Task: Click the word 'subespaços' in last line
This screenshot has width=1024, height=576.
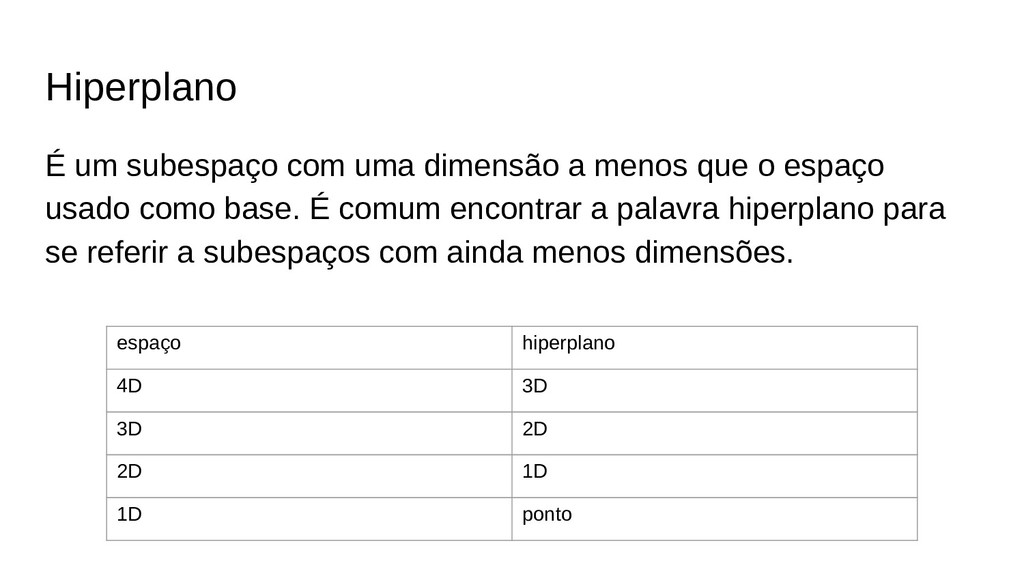Action: (x=286, y=253)
